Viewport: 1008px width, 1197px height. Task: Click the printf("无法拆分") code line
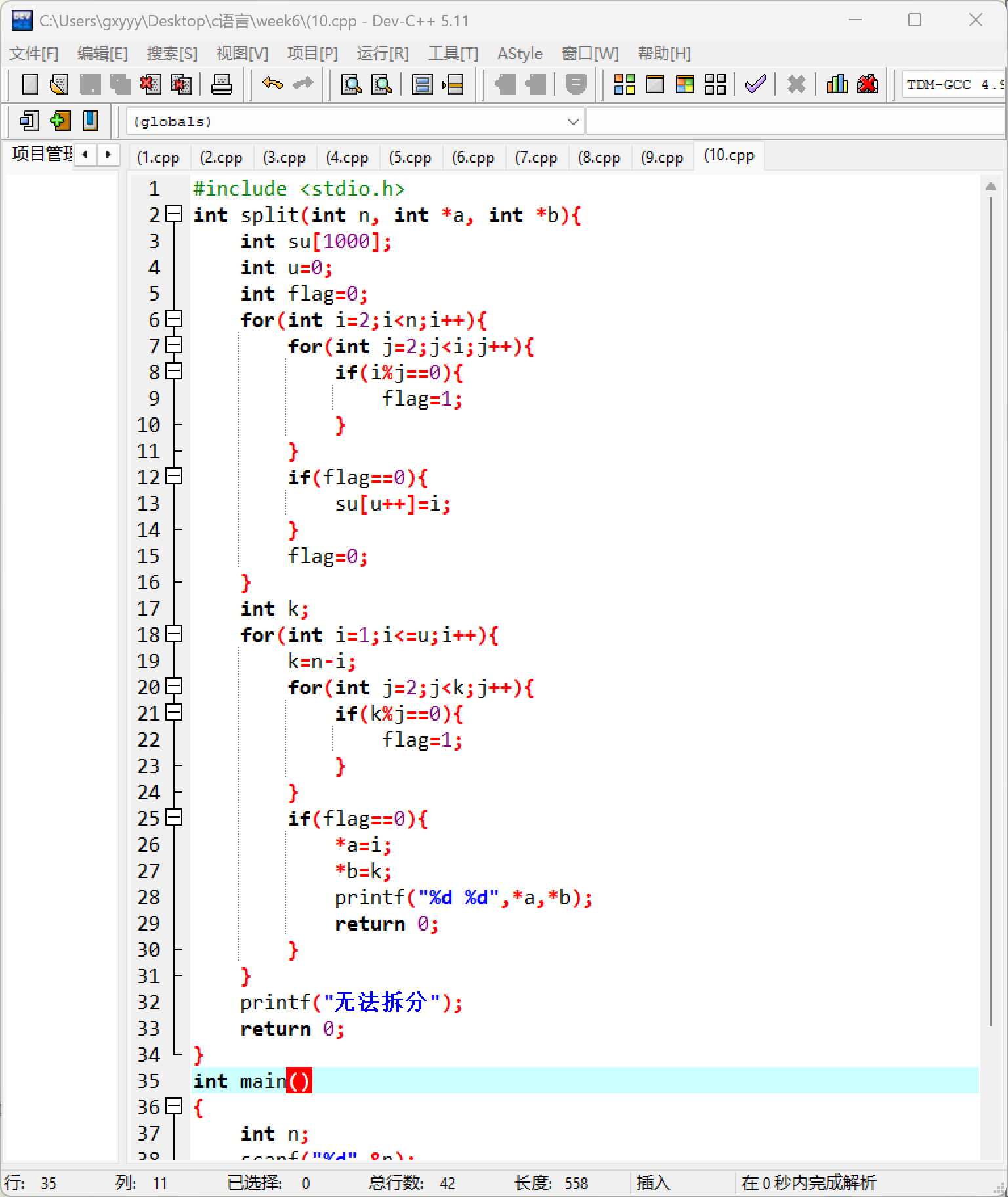[351, 1003]
